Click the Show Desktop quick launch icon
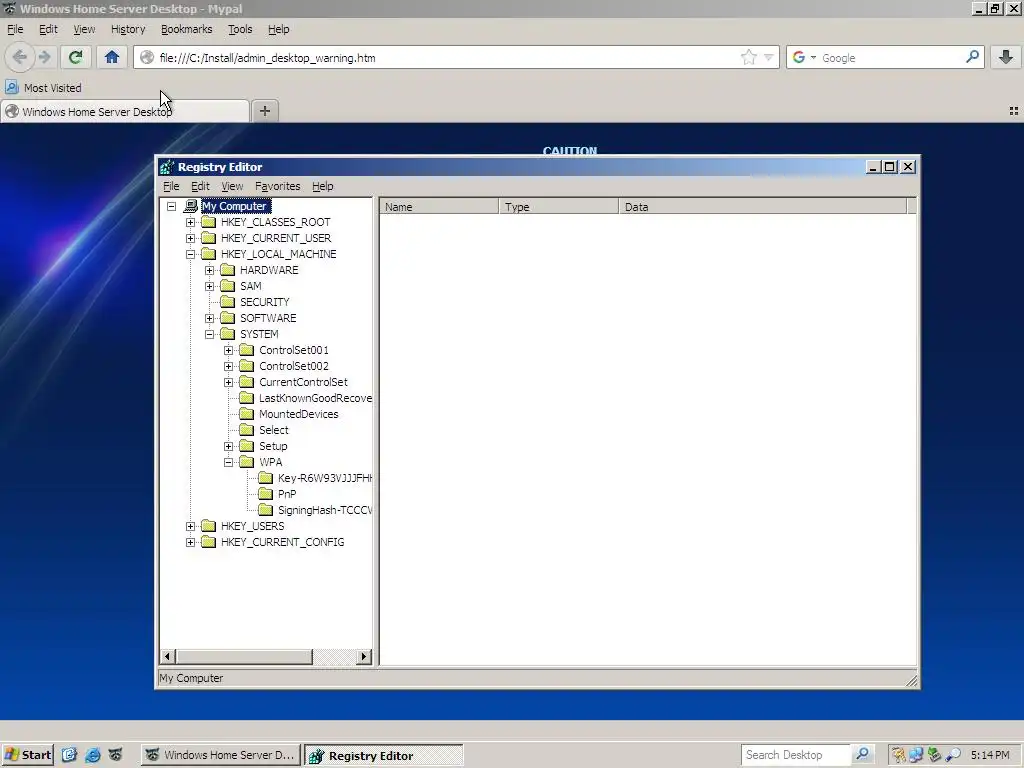Viewport: 1024px width, 768px height. (x=69, y=755)
